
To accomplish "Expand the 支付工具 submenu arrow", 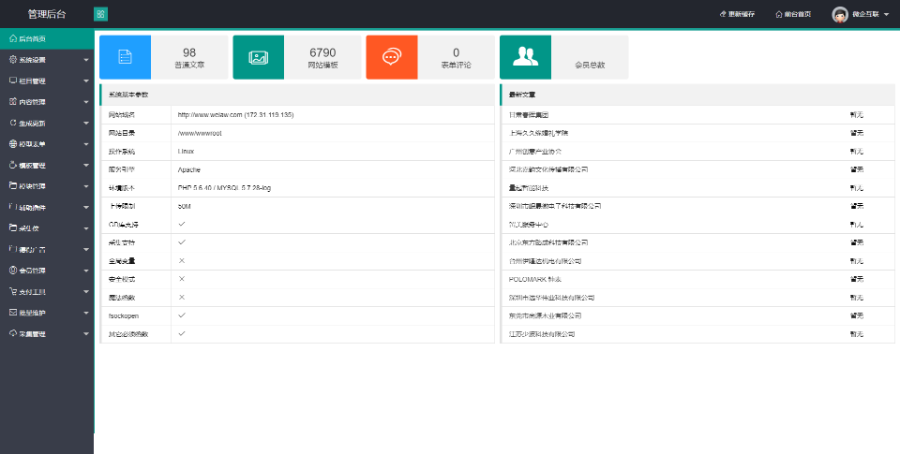I will click(x=86, y=291).
